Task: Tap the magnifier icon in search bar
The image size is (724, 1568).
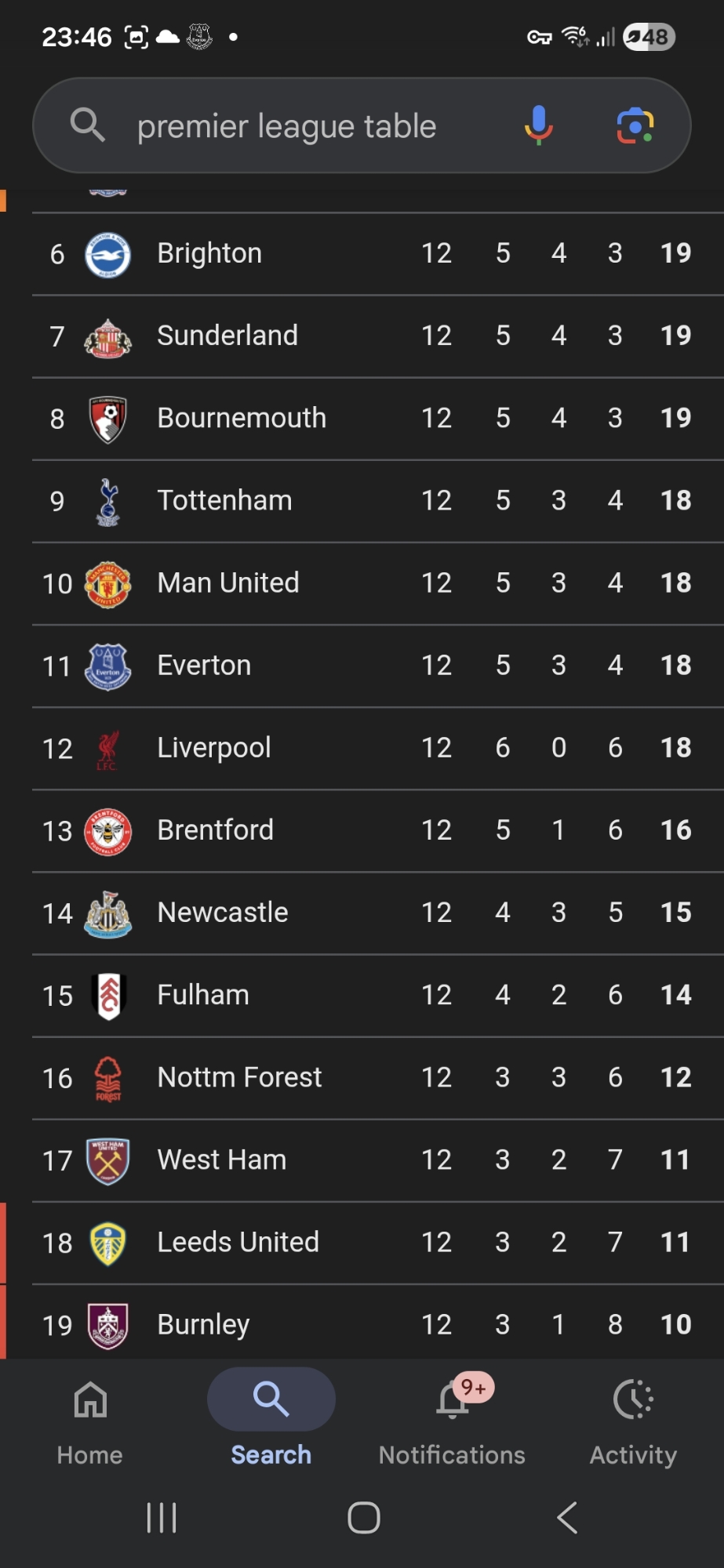Action: pyautogui.click(x=87, y=125)
